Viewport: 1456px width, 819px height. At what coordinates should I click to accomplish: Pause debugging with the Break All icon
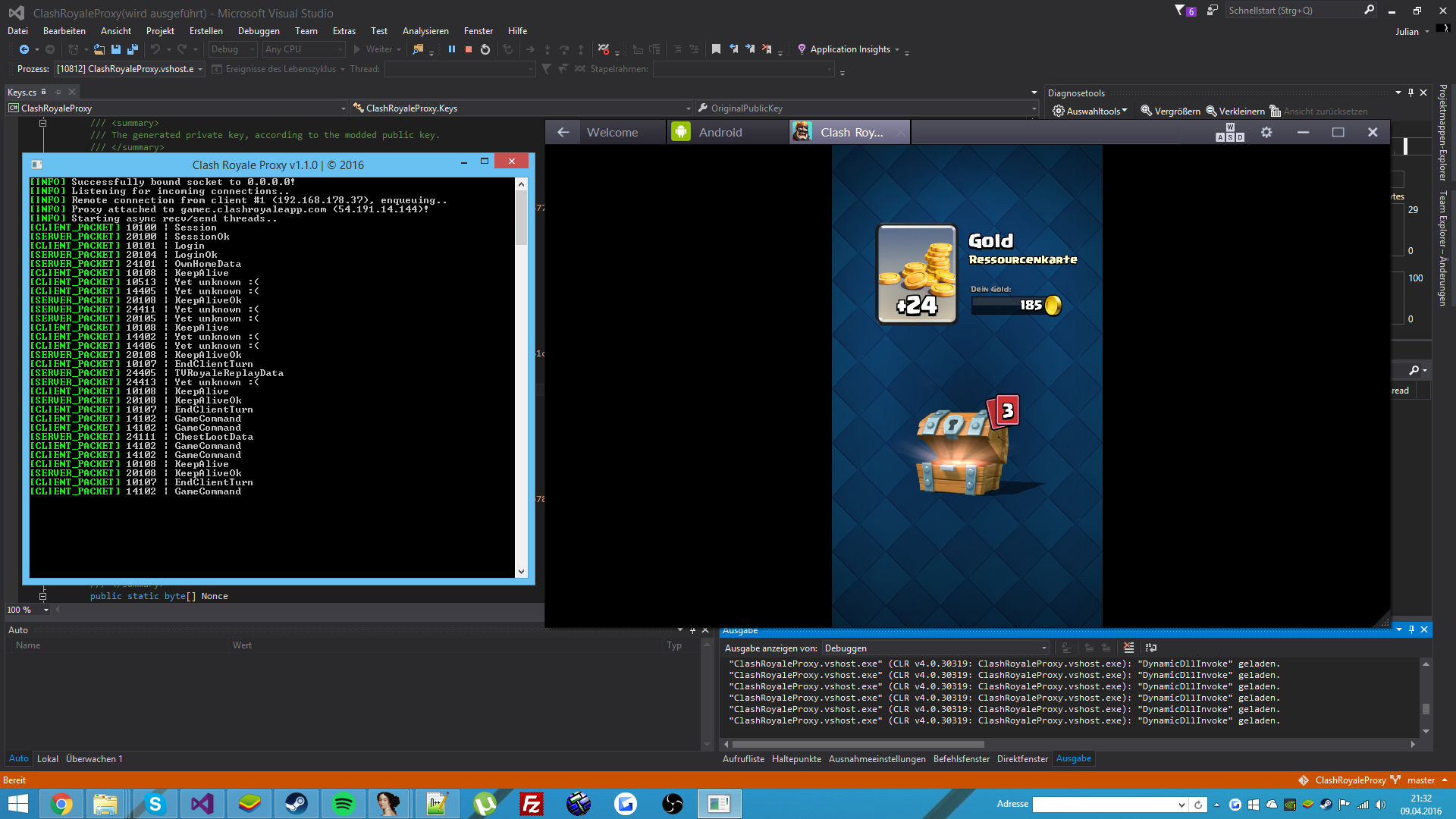tap(452, 49)
